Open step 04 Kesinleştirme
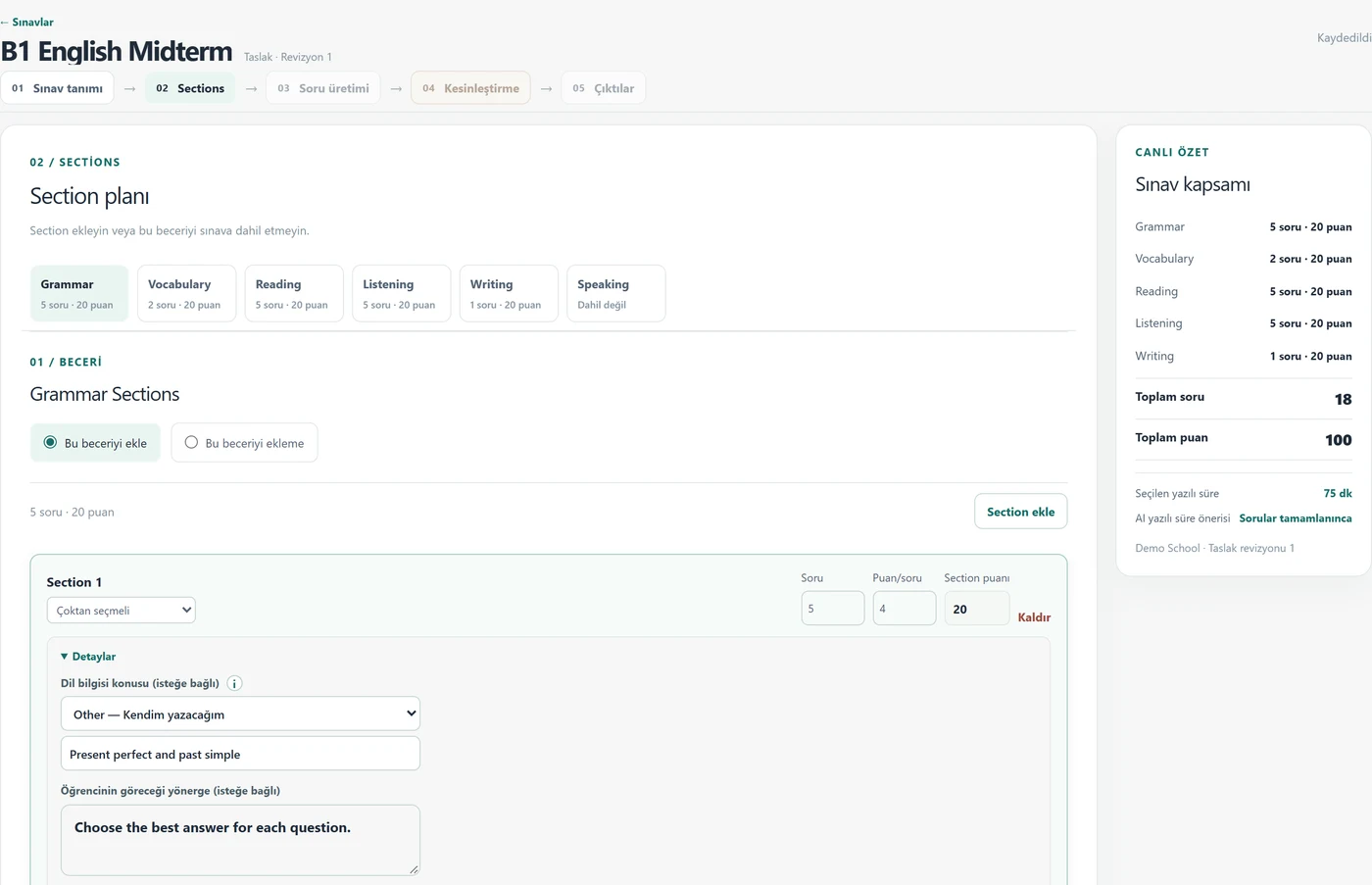Viewport: 1372px width, 885px height. 470,88
